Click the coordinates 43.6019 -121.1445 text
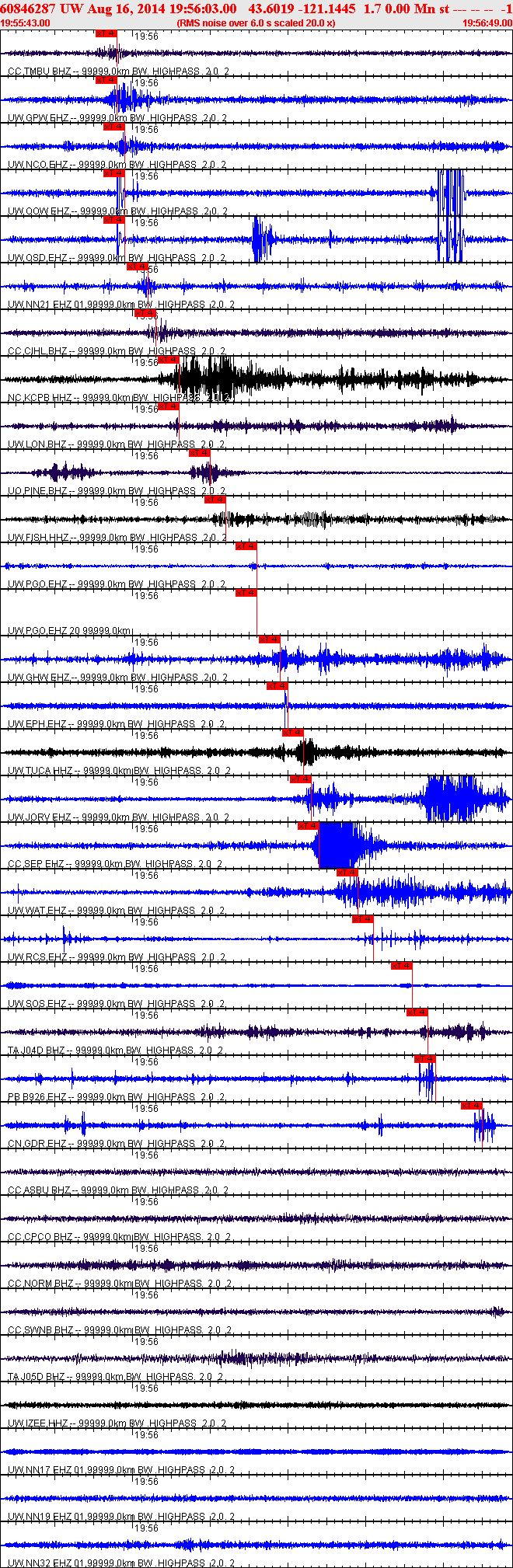 tap(302, 9)
